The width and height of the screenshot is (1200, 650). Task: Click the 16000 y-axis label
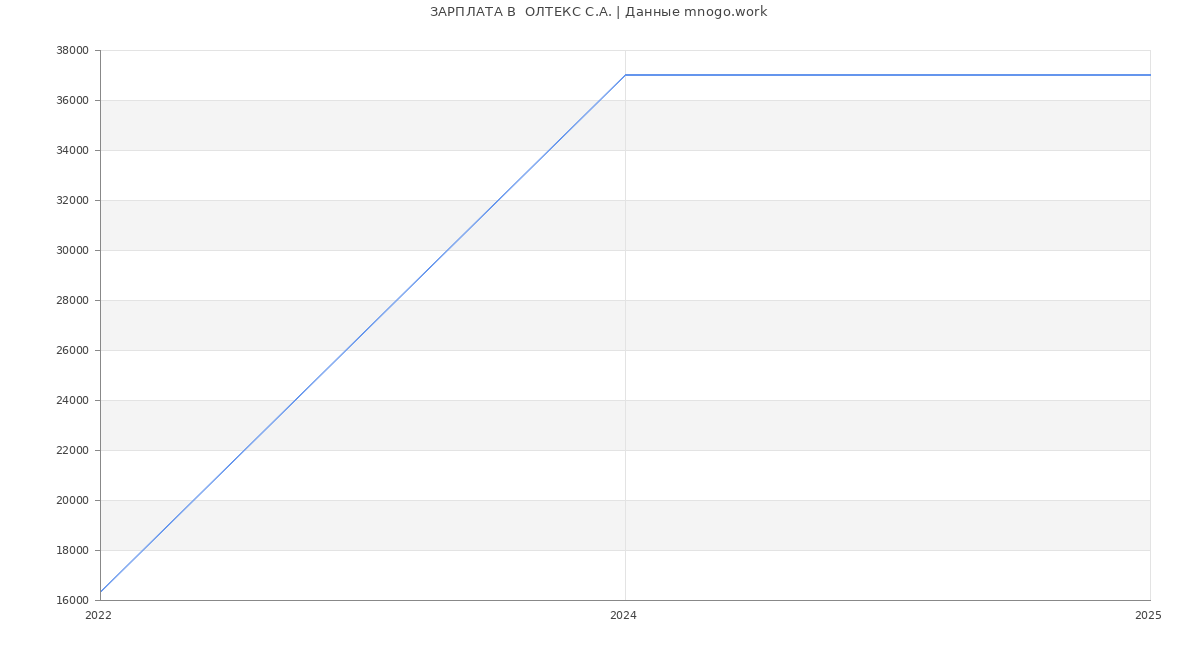(74, 601)
